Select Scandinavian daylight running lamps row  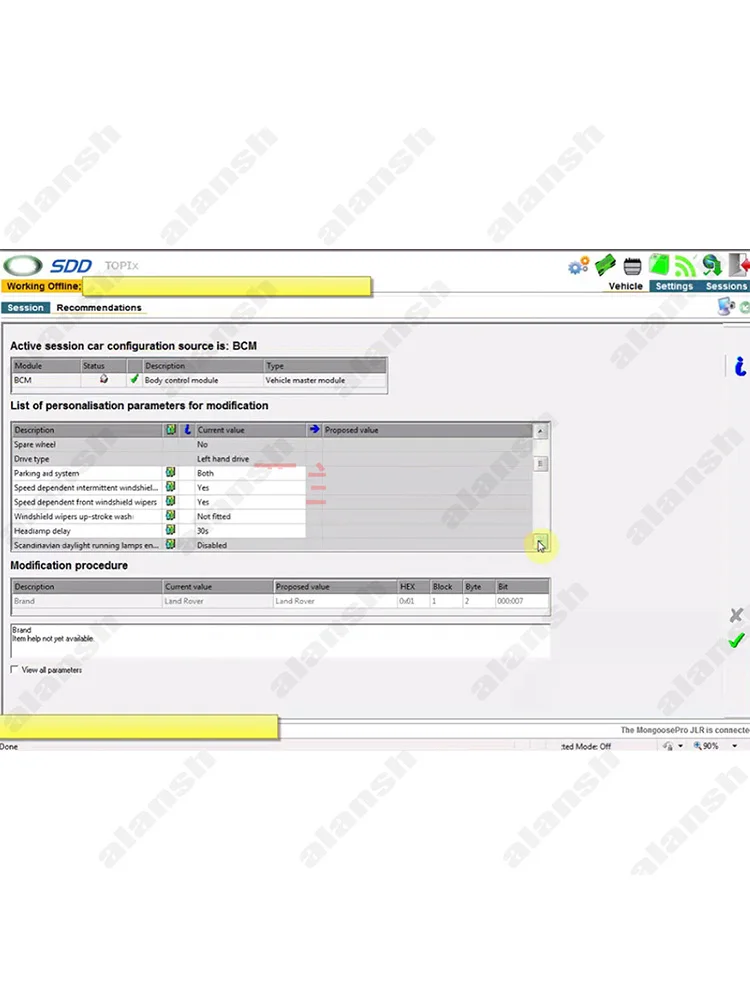pos(272,545)
